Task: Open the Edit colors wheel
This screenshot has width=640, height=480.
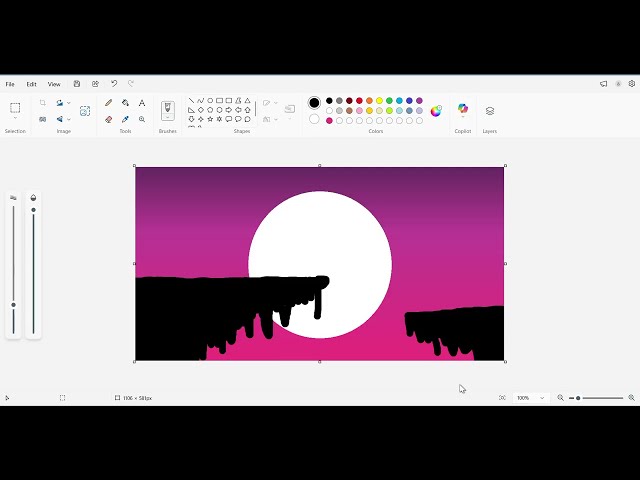Action: pos(436,111)
